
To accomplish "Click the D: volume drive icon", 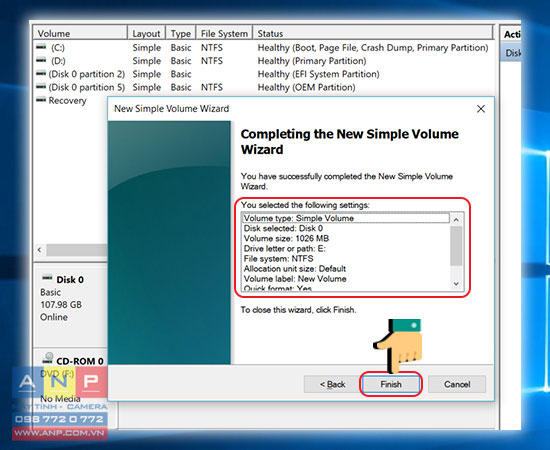I will click(41, 60).
